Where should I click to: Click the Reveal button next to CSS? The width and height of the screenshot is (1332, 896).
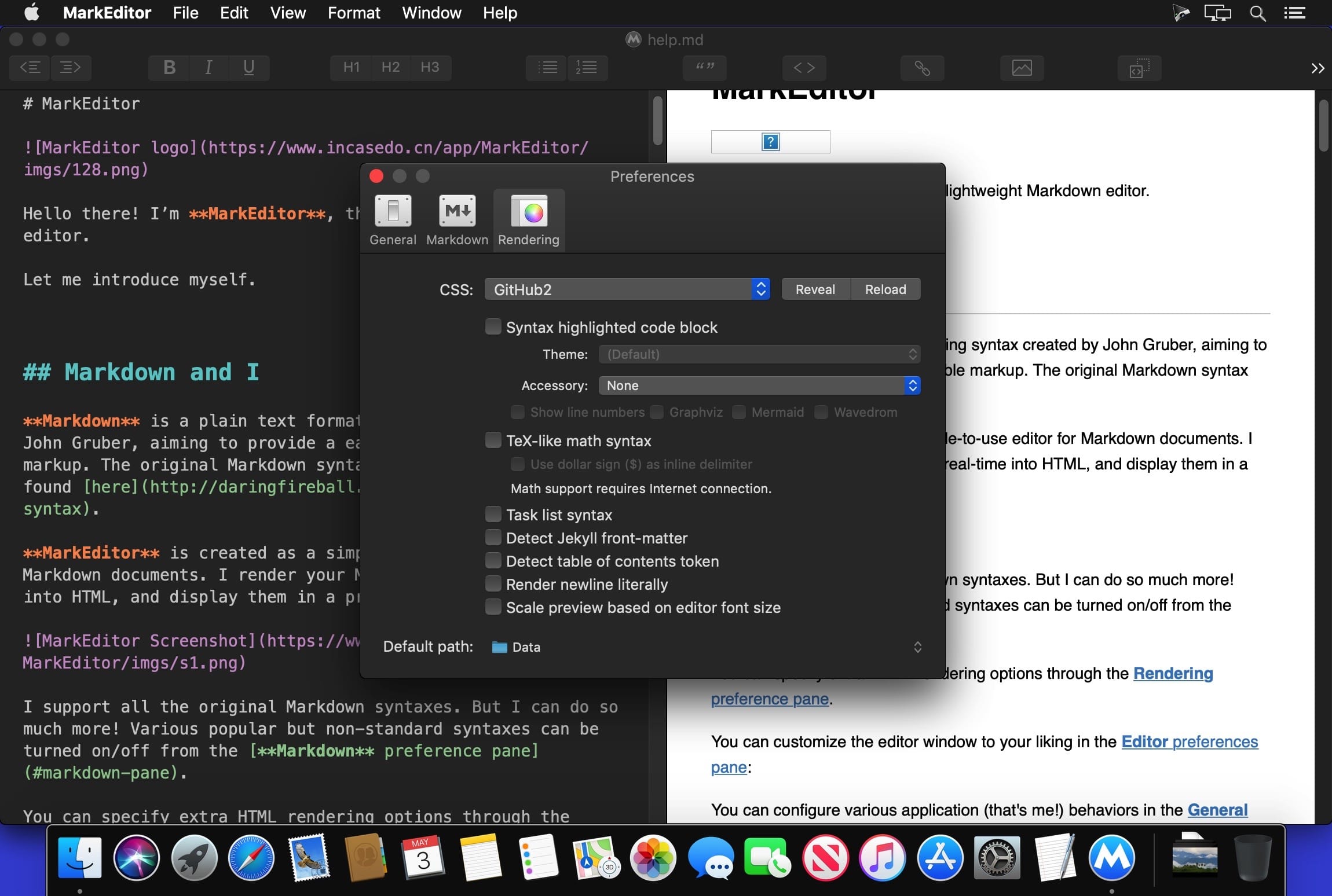pyautogui.click(x=815, y=289)
